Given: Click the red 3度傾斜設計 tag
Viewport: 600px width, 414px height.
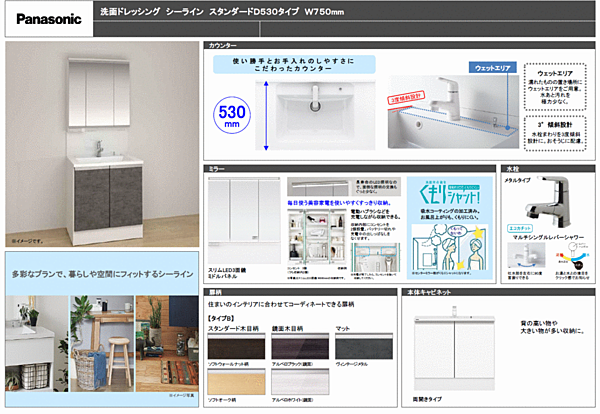Looking at the screenshot, I should point(406,98).
